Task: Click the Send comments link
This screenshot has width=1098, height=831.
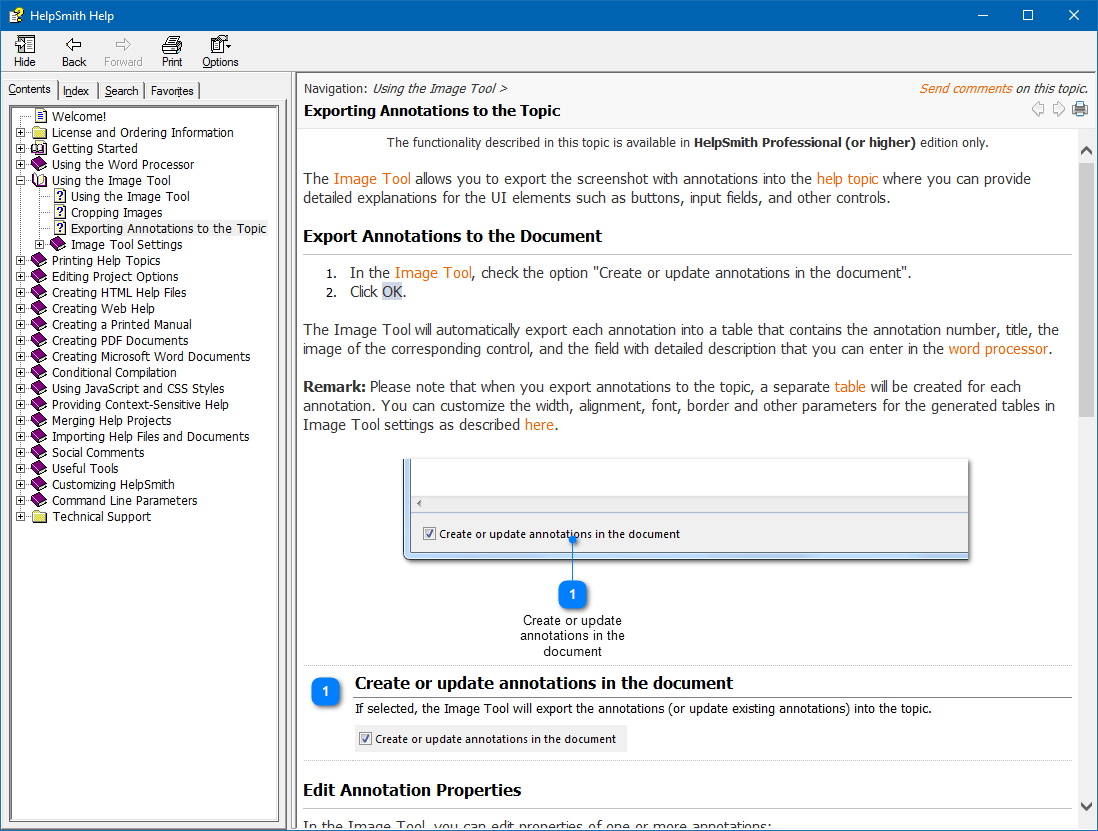Action: point(966,89)
